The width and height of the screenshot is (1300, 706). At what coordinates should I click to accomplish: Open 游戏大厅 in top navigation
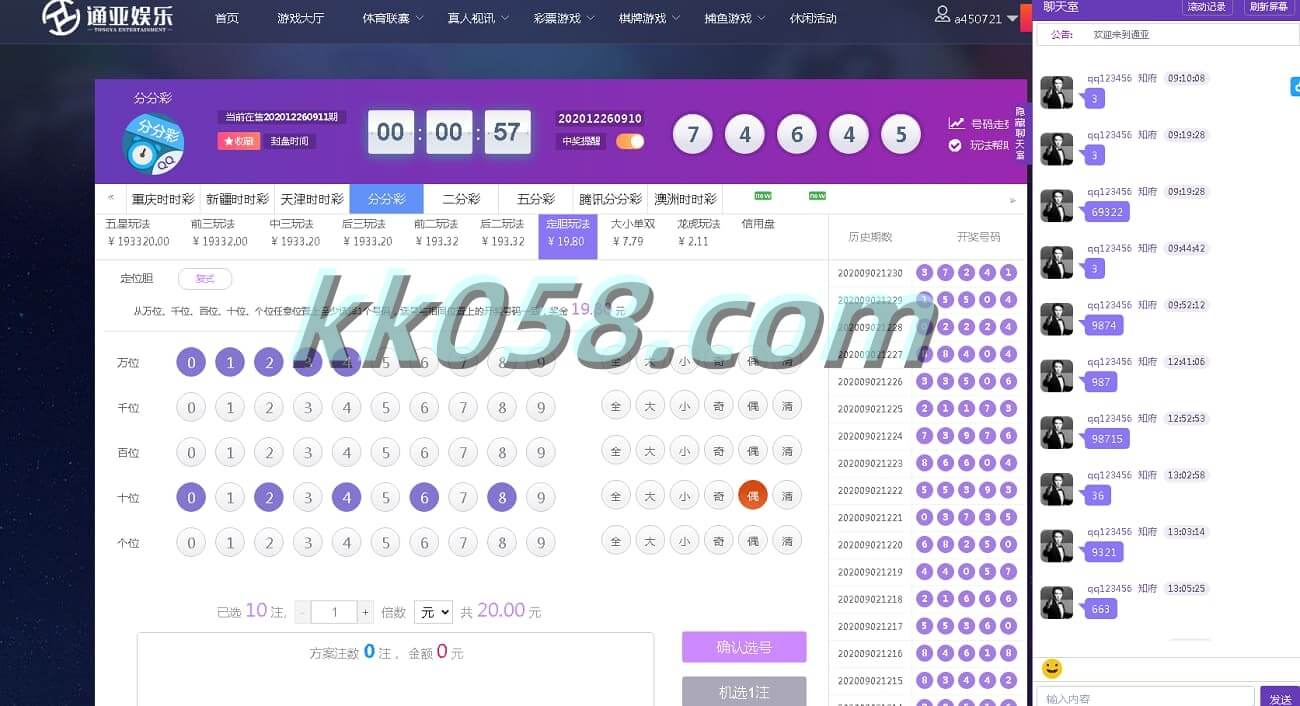coord(300,18)
